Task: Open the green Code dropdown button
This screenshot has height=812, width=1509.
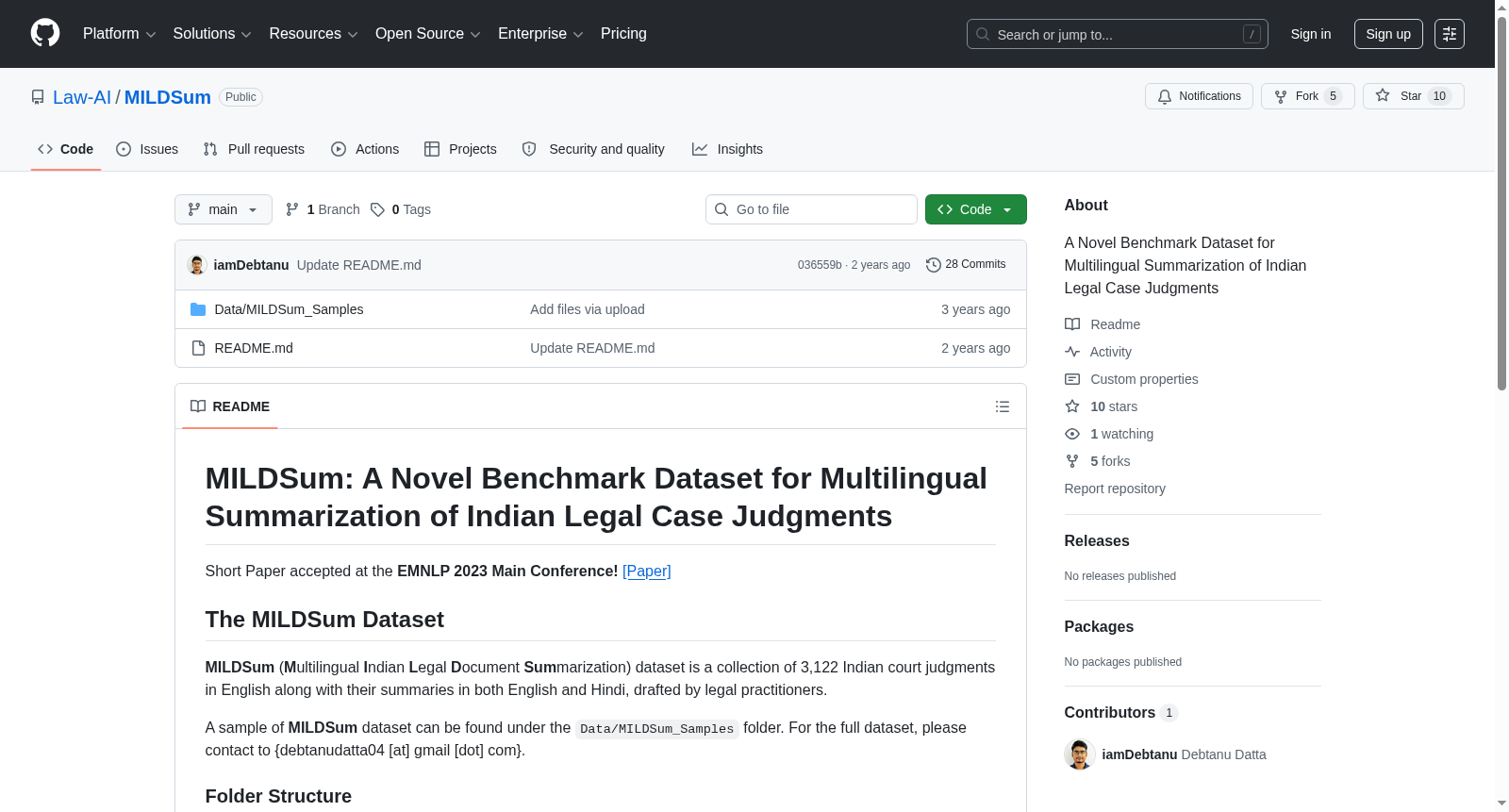Action: click(976, 209)
